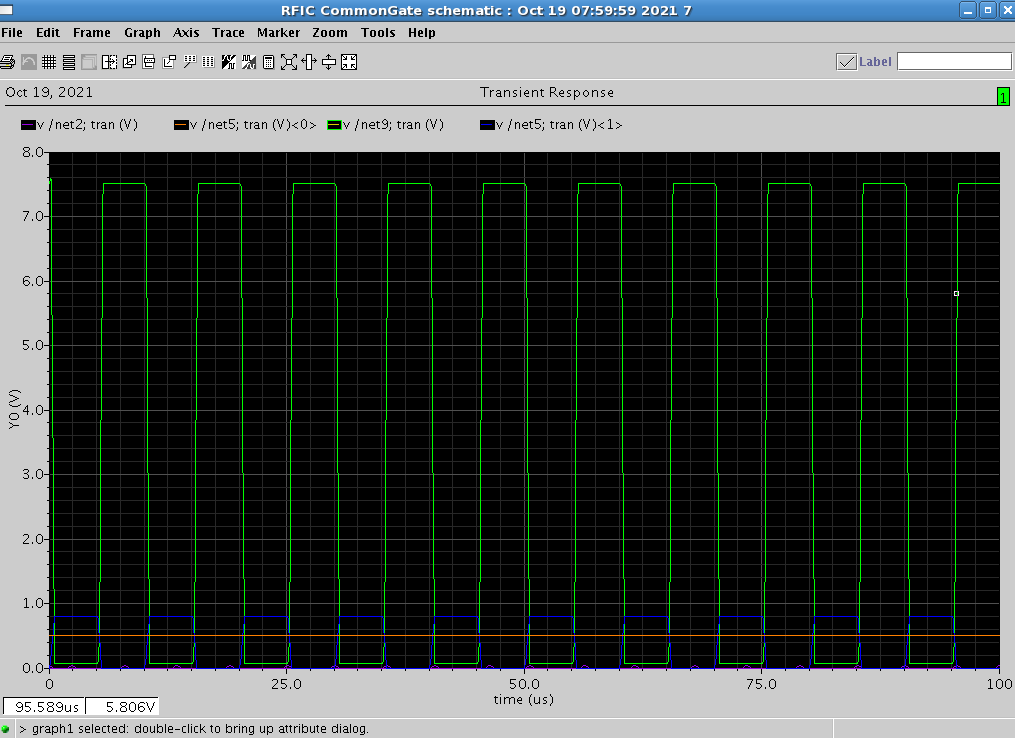Click the dotted marker pointer icon
1015x738 pixels.
pyautogui.click(x=189, y=62)
